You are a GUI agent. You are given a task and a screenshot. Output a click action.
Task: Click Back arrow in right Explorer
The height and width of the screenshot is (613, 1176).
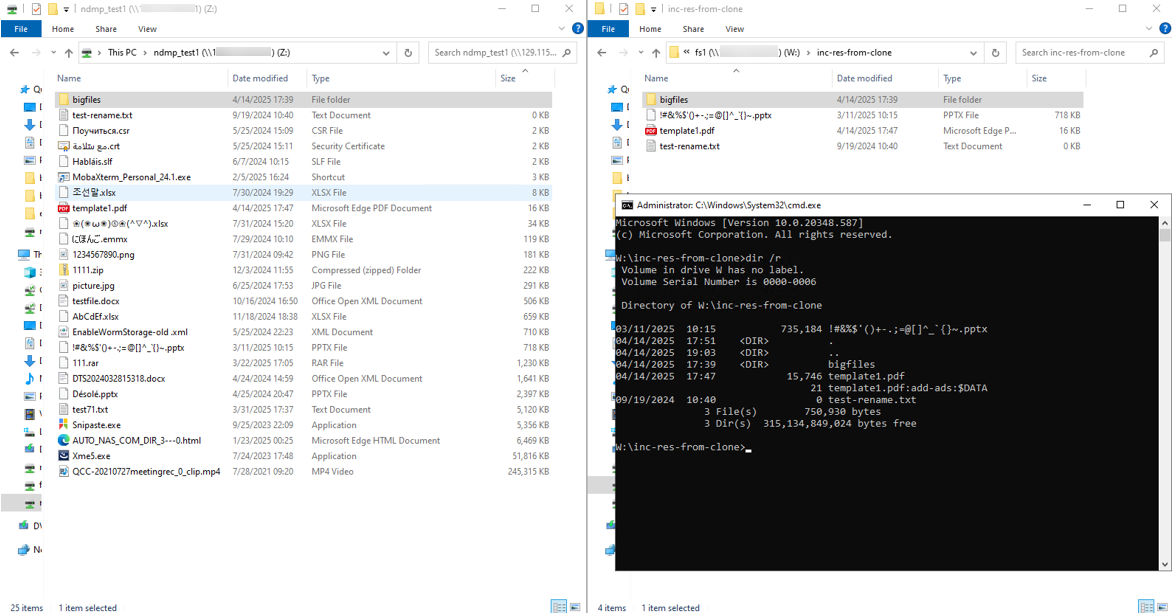coord(602,53)
